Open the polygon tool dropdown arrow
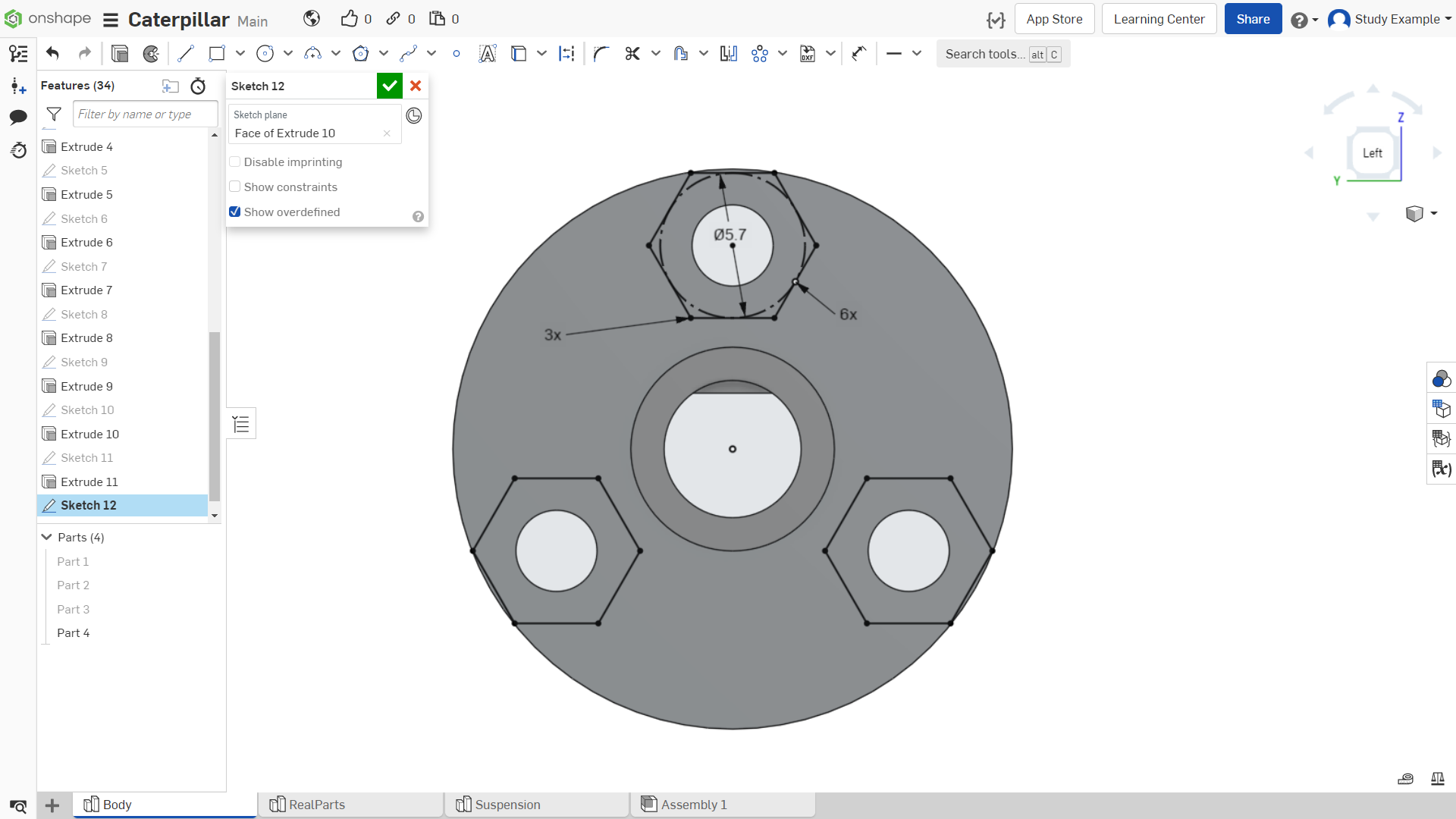The width and height of the screenshot is (1456, 819). tap(384, 53)
